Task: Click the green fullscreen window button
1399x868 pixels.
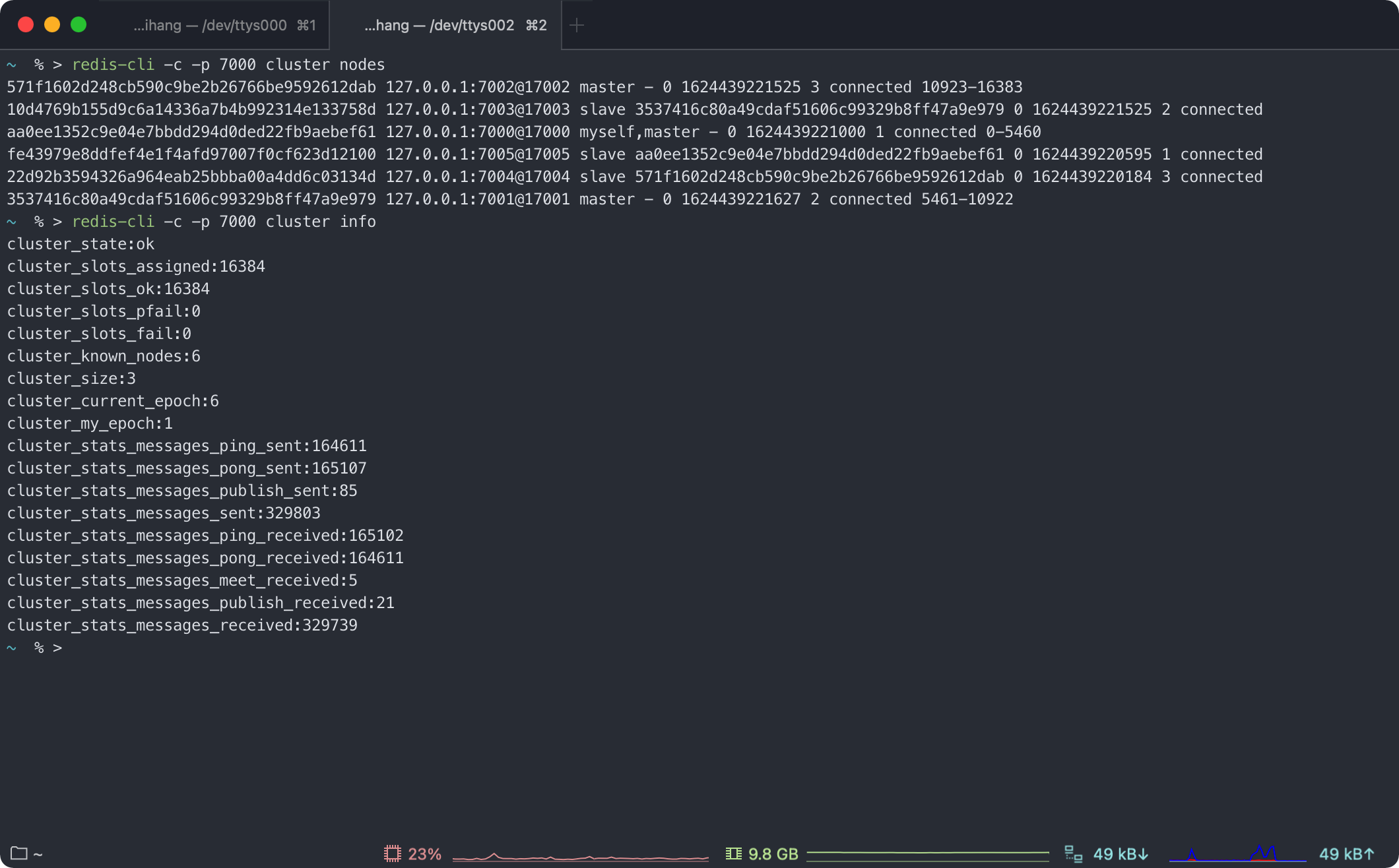Action: (x=79, y=24)
